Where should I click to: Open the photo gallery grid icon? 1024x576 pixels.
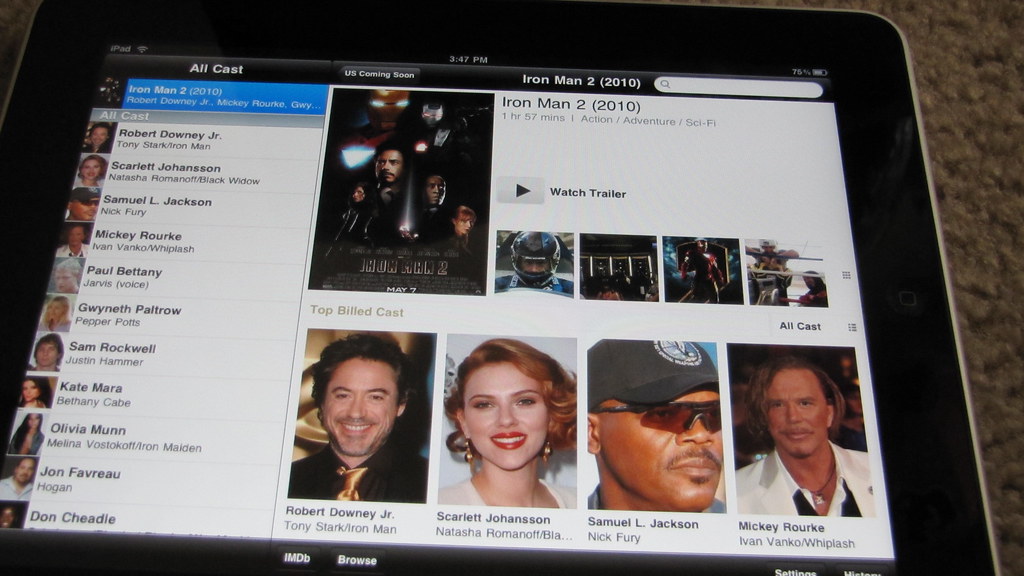[846, 275]
